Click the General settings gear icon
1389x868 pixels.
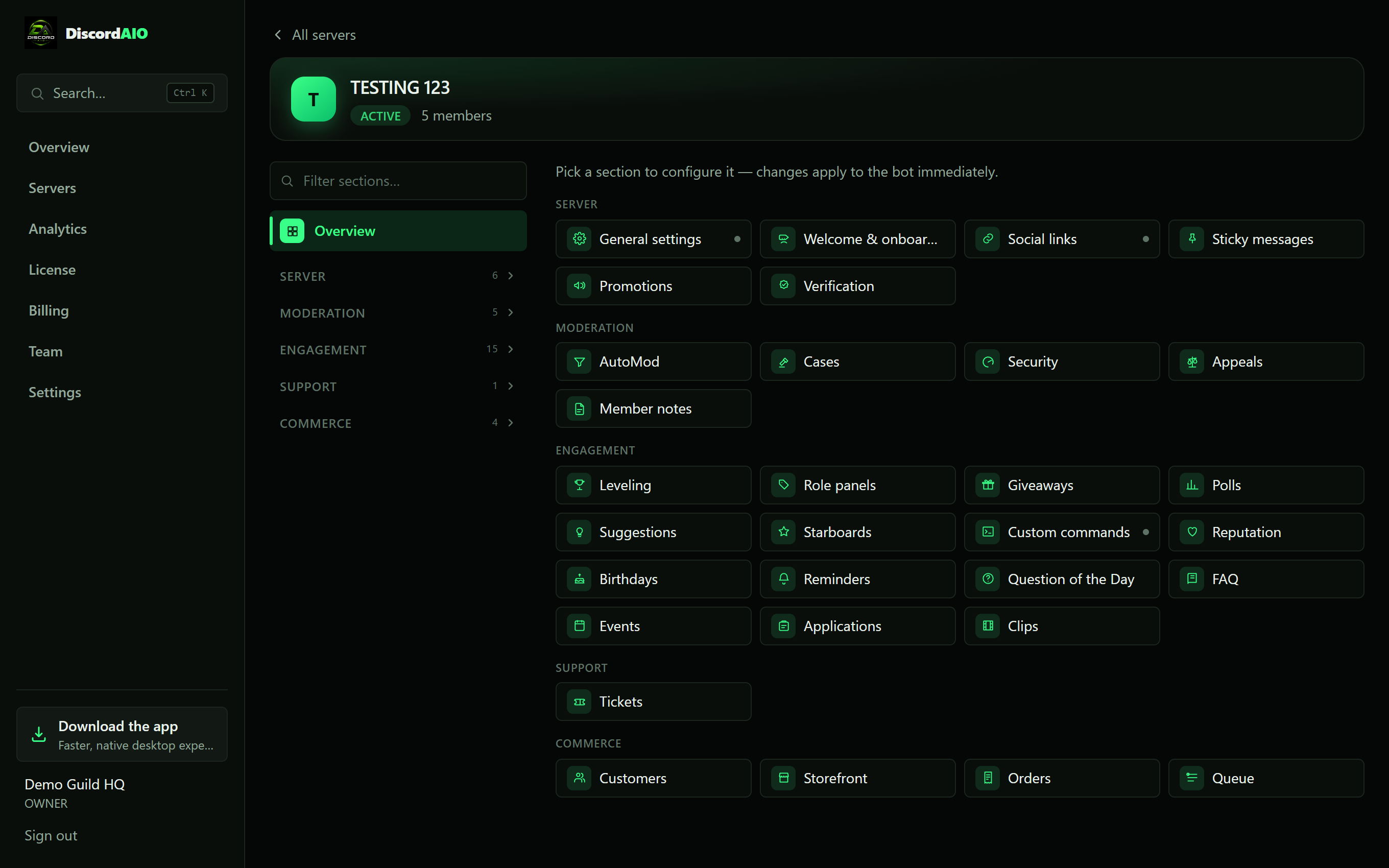point(579,239)
